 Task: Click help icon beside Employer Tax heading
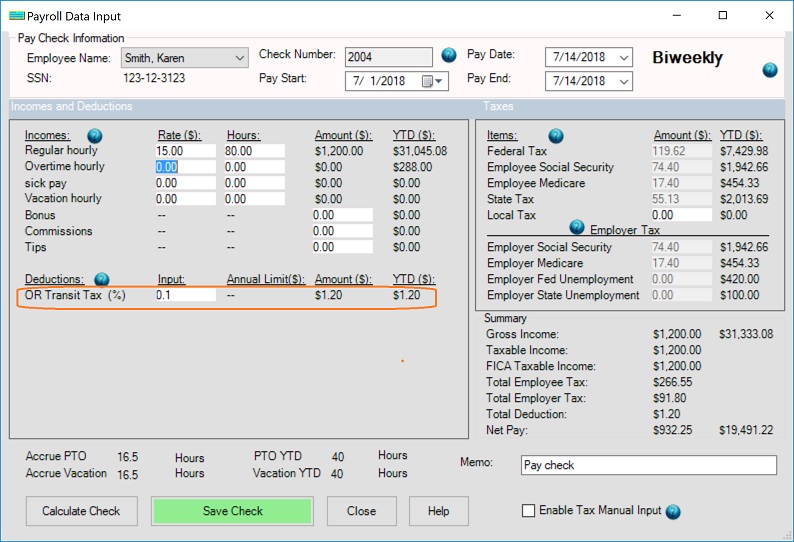click(577, 227)
